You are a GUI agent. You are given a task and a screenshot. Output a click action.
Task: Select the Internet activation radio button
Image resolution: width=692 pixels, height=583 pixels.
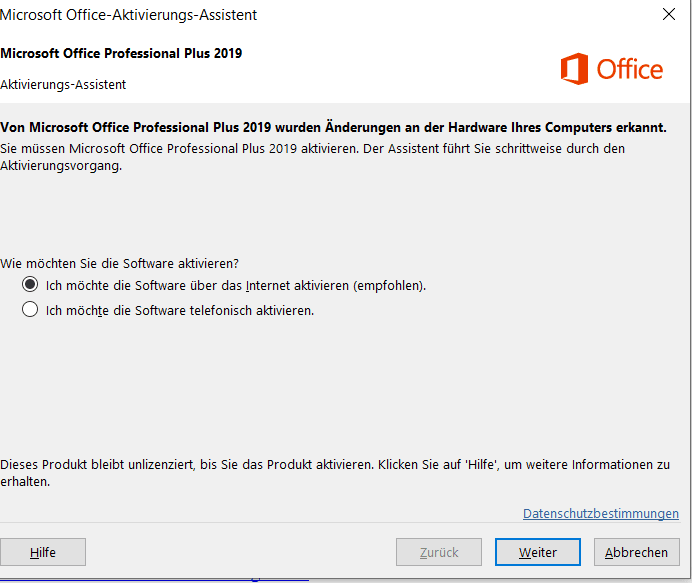coord(30,285)
